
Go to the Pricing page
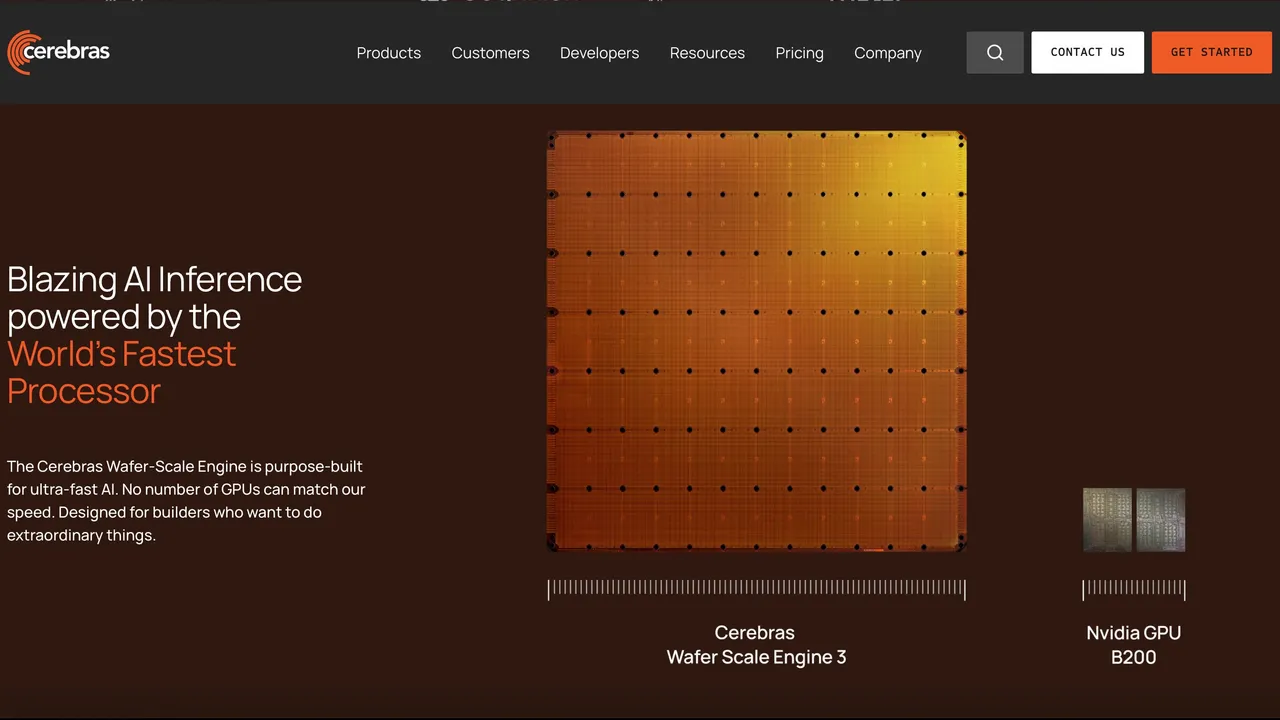[799, 53]
